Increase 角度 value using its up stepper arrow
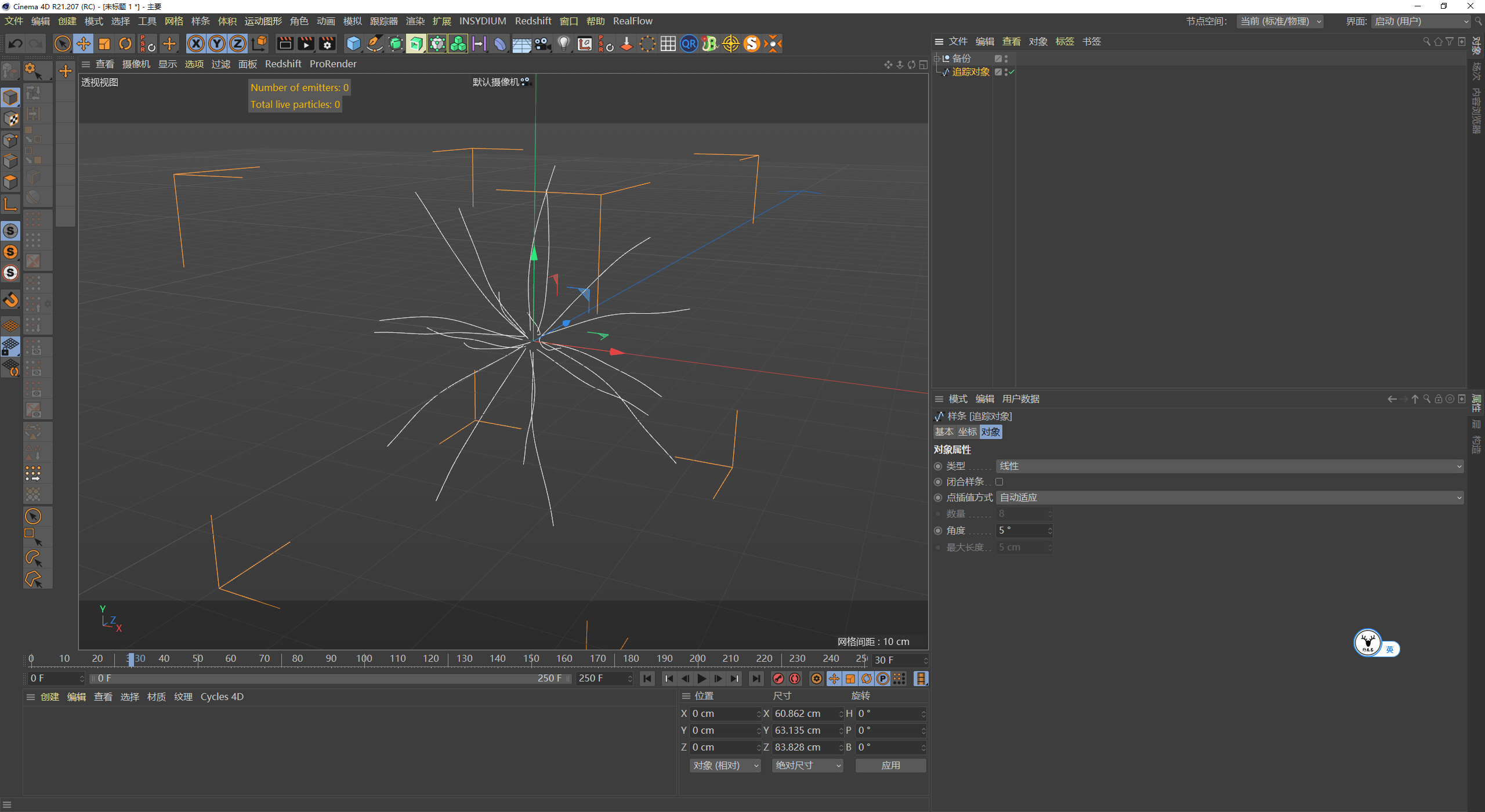The image size is (1485, 812). click(x=1049, y=527)
